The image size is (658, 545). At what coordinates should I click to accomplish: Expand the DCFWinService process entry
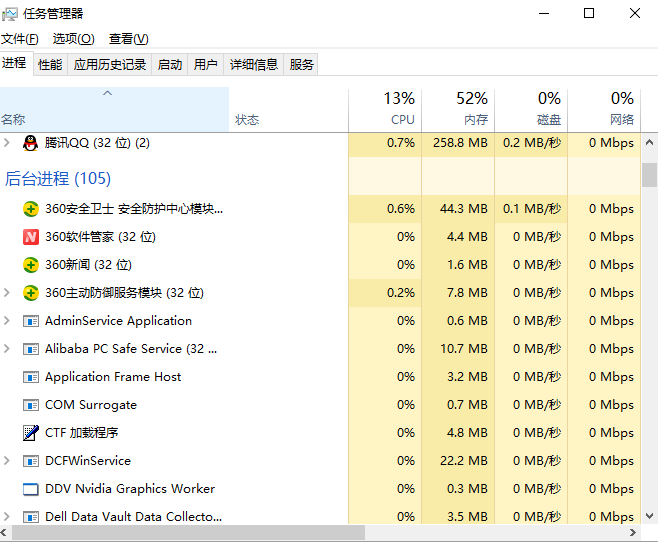pos(7,461)
